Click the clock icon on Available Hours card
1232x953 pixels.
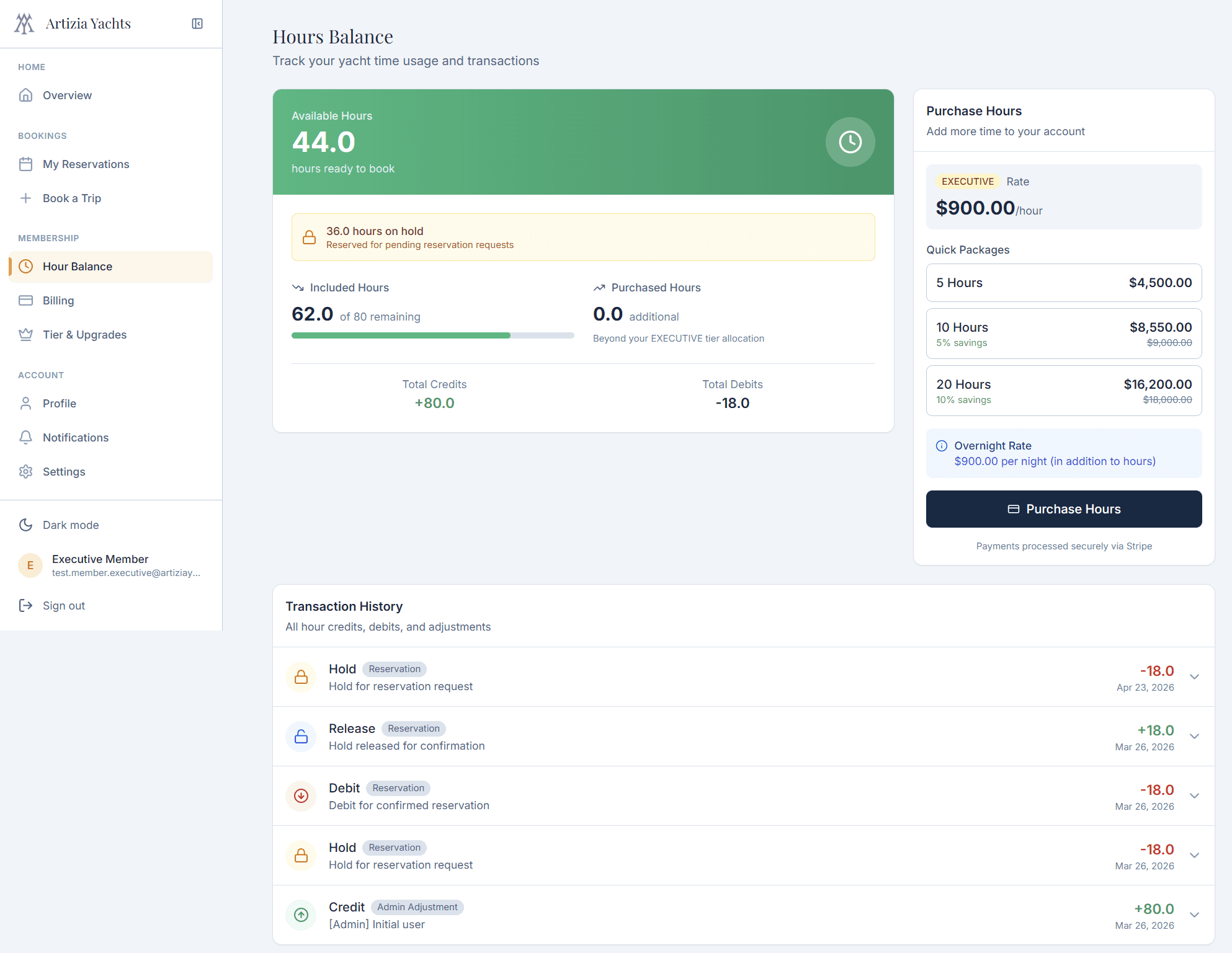pos(850,142)
